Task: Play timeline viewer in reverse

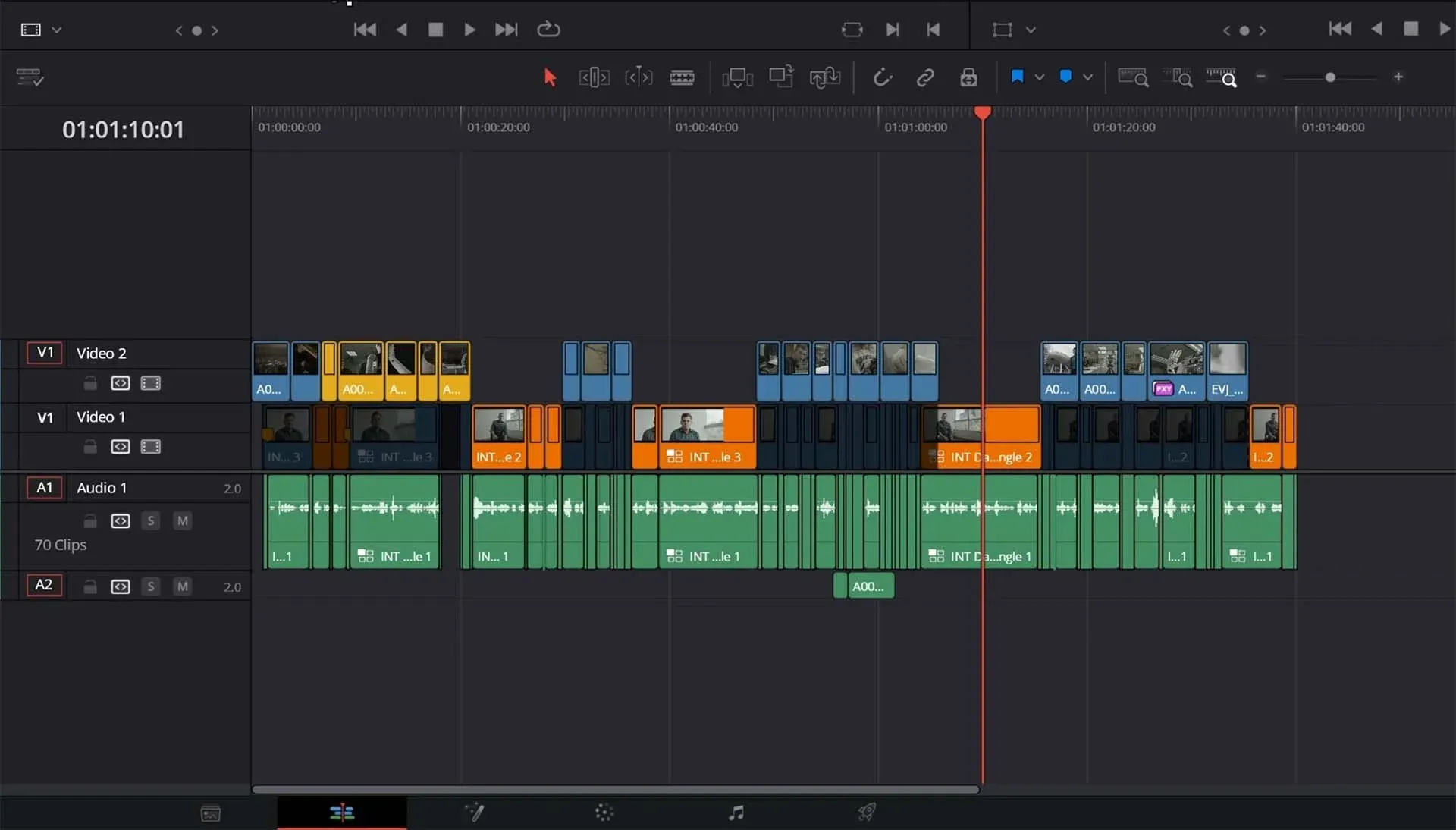Action: click(x=1376, y=29)
